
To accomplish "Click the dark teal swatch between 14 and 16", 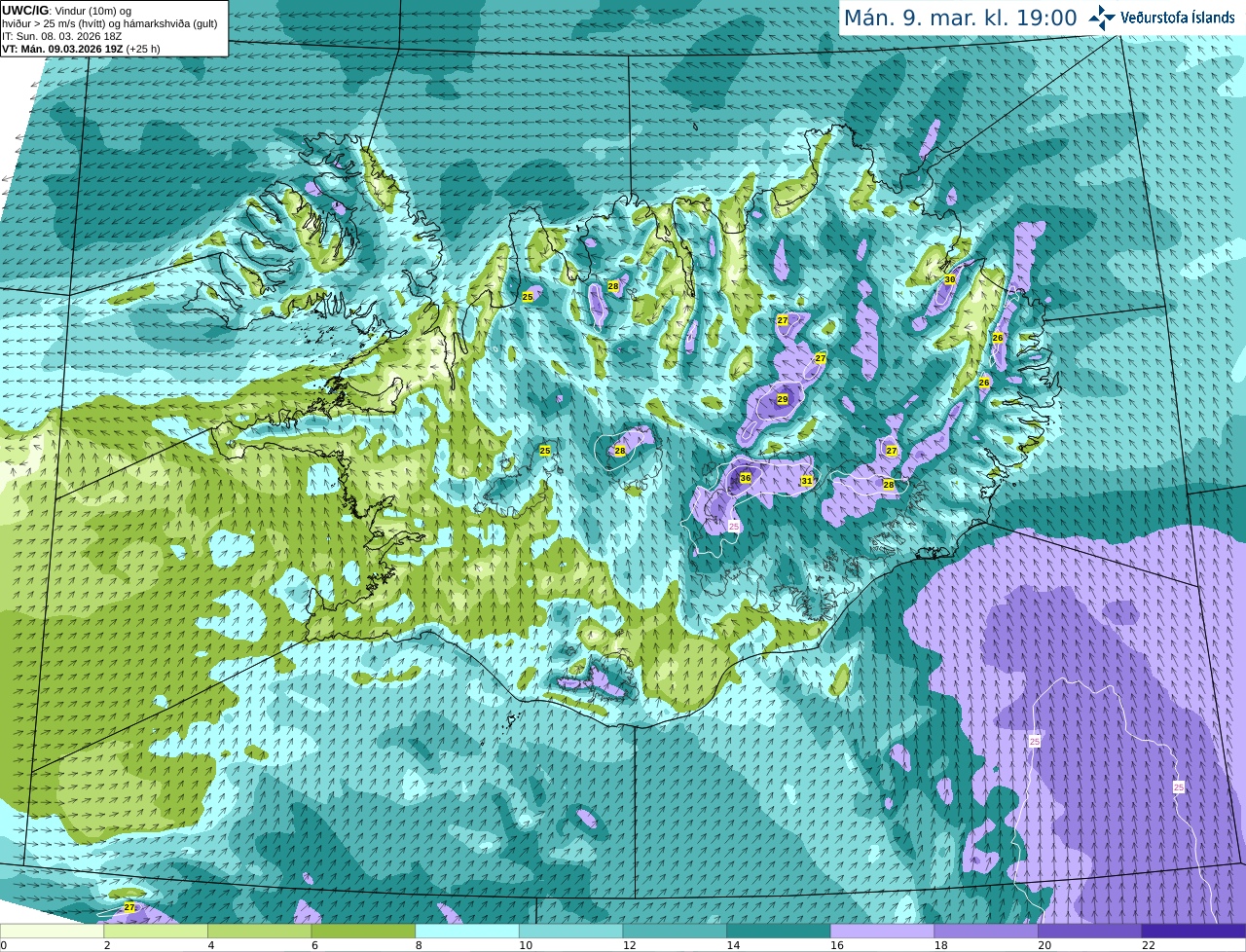I will (779, 932).
